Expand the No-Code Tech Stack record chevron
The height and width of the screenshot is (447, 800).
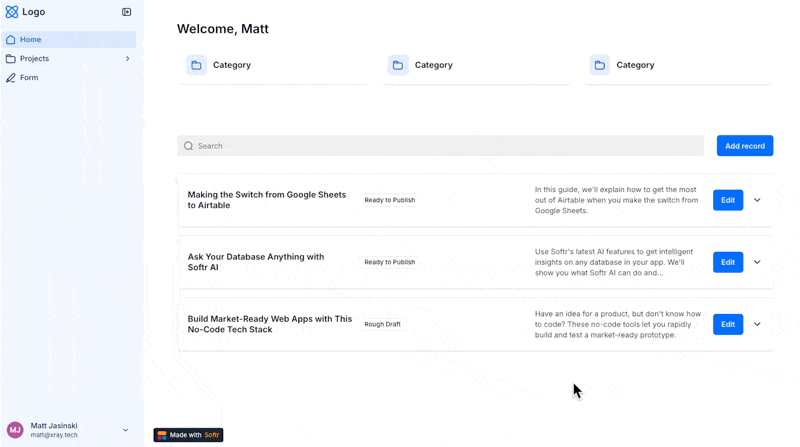pos(757,325)
